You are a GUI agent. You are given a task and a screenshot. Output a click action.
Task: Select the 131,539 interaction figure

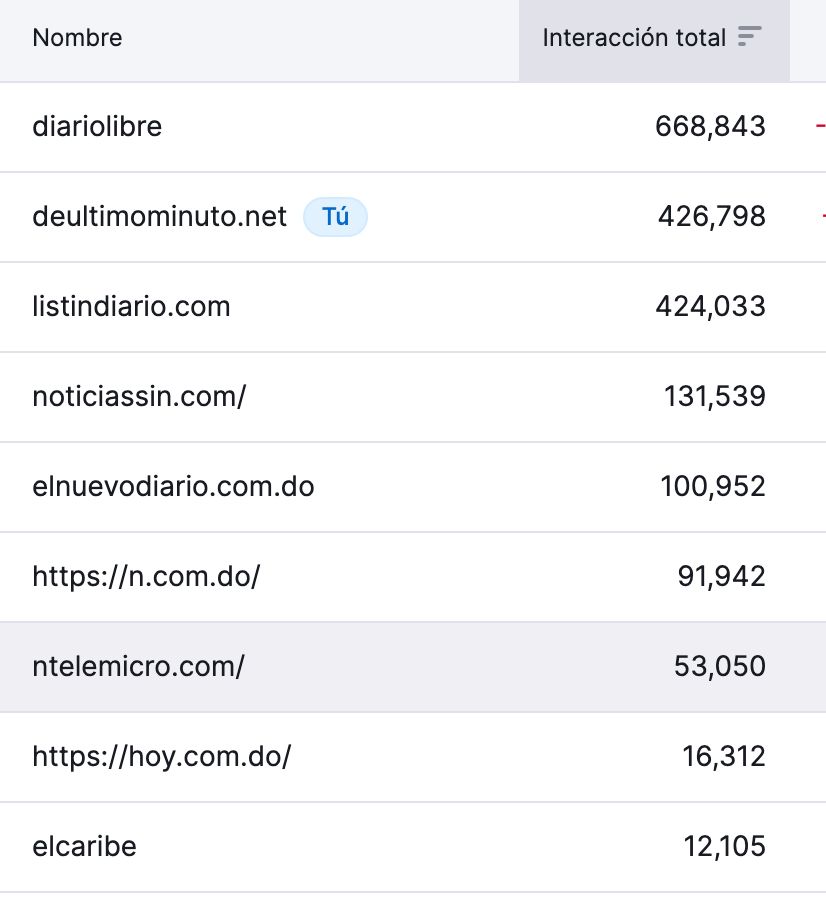[714, 396]
